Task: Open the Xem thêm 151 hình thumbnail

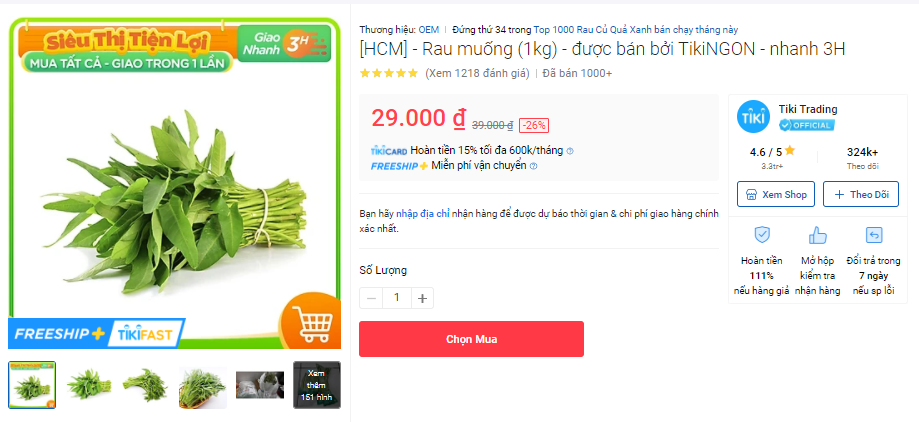Action: click(x=316, y=384)
